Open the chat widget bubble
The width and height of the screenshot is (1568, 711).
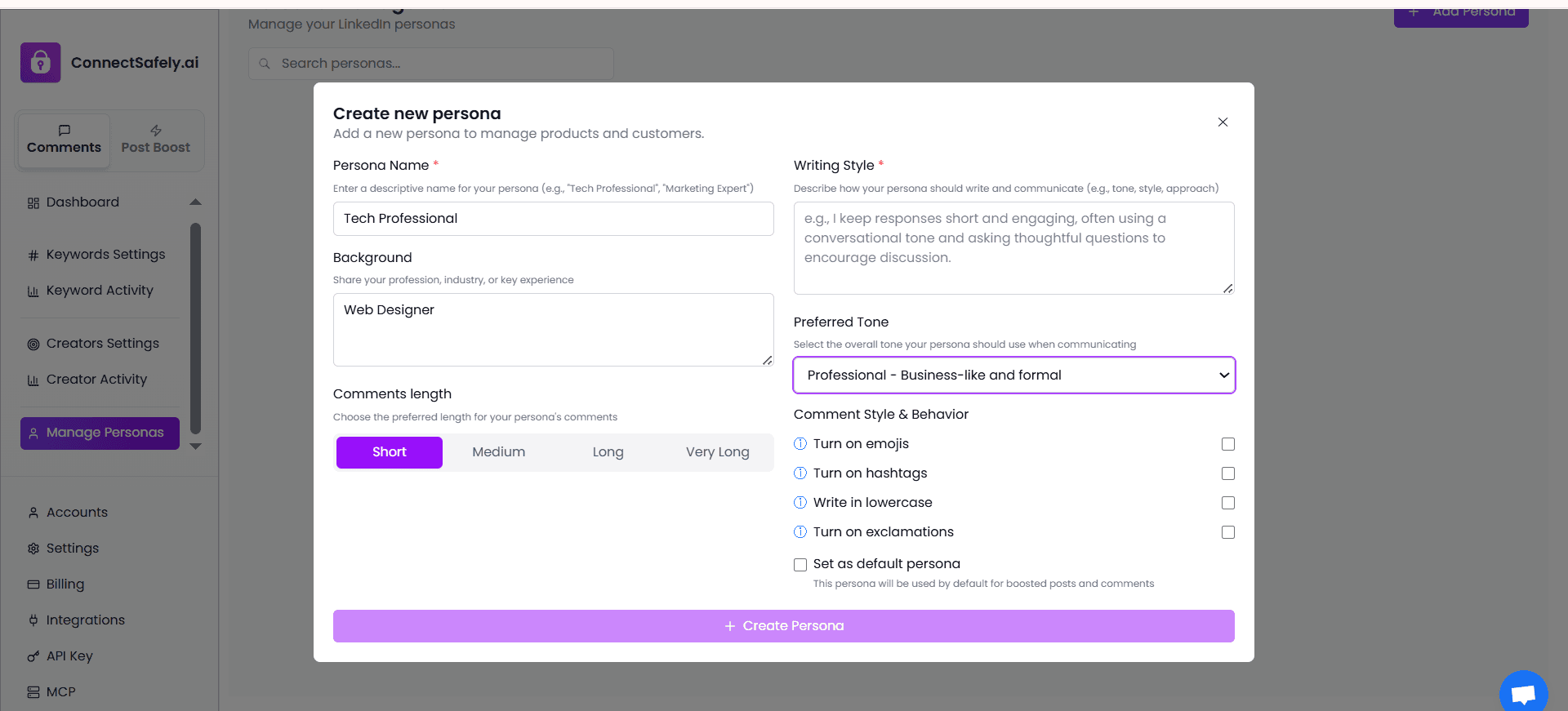click(x=1524, y=692)
